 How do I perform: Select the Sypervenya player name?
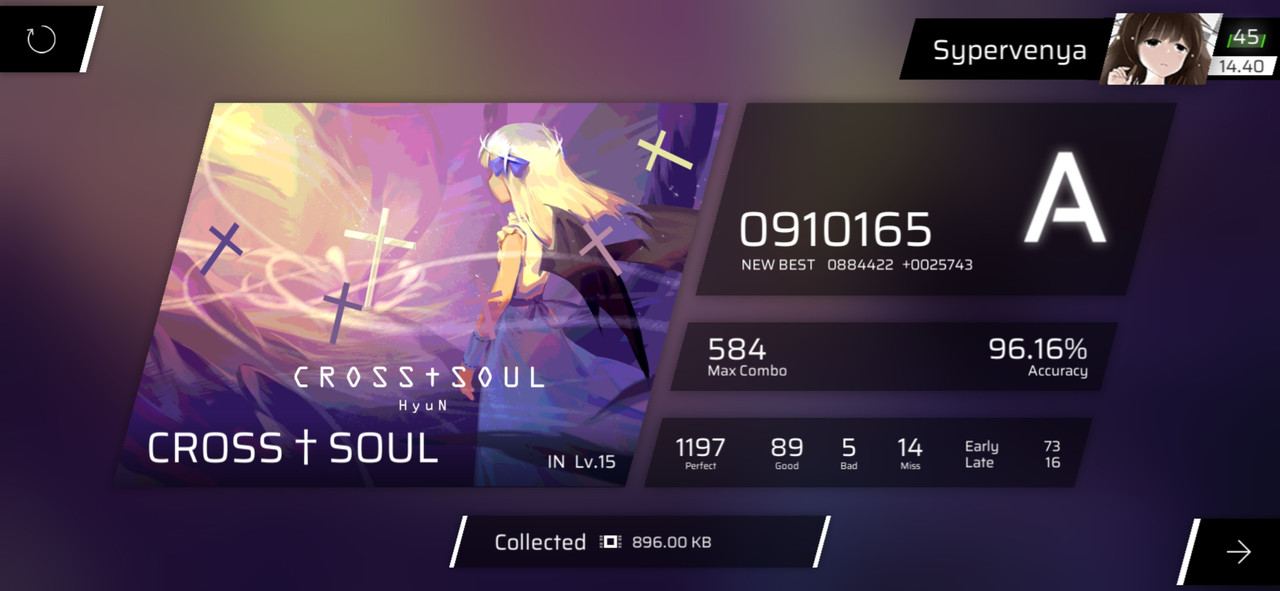point(1009,50)
